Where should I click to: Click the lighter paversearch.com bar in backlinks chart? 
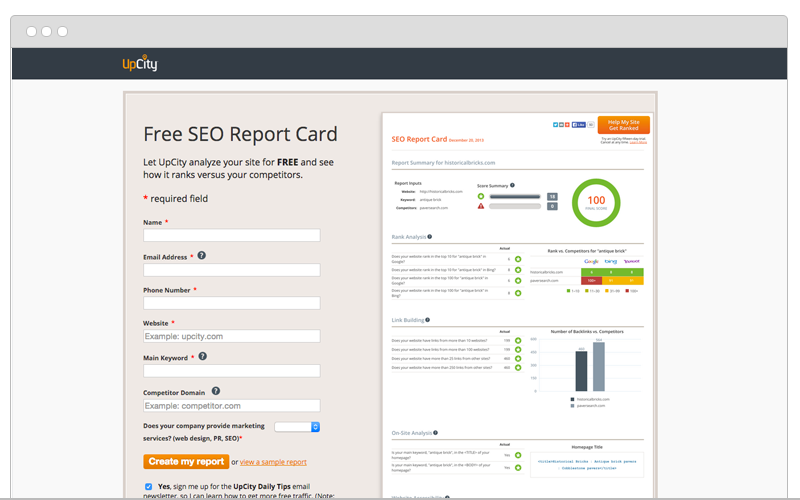click(x=599, y=367)
